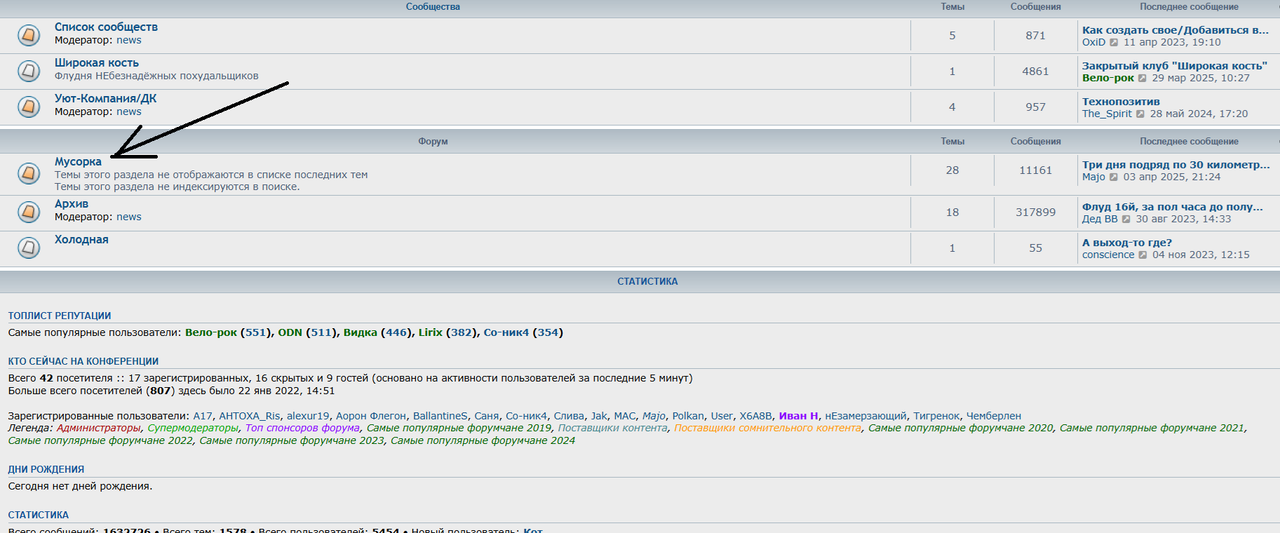The width and height of the screenshot is (1280, 533).
Task: Open online user Саня
Action: [487, 415]
